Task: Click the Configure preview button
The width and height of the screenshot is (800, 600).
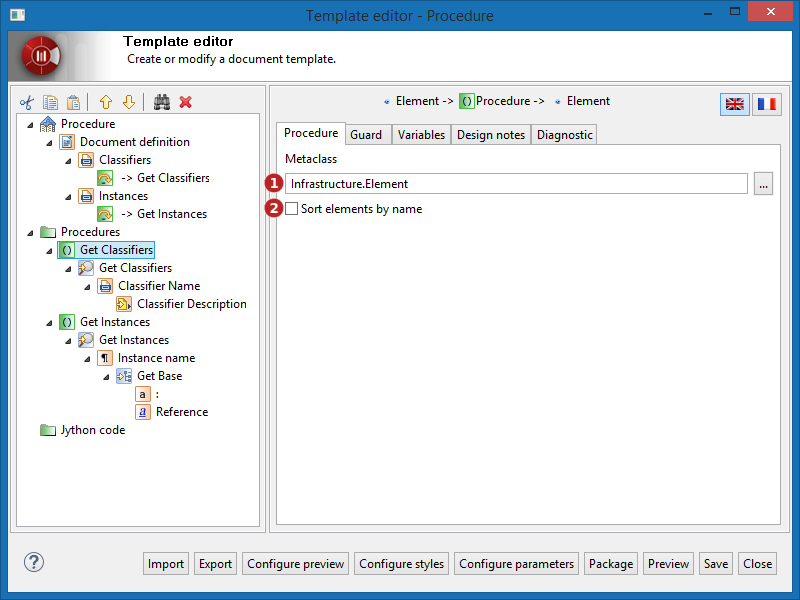Action: pyautogui.click(x=296, y=564)
